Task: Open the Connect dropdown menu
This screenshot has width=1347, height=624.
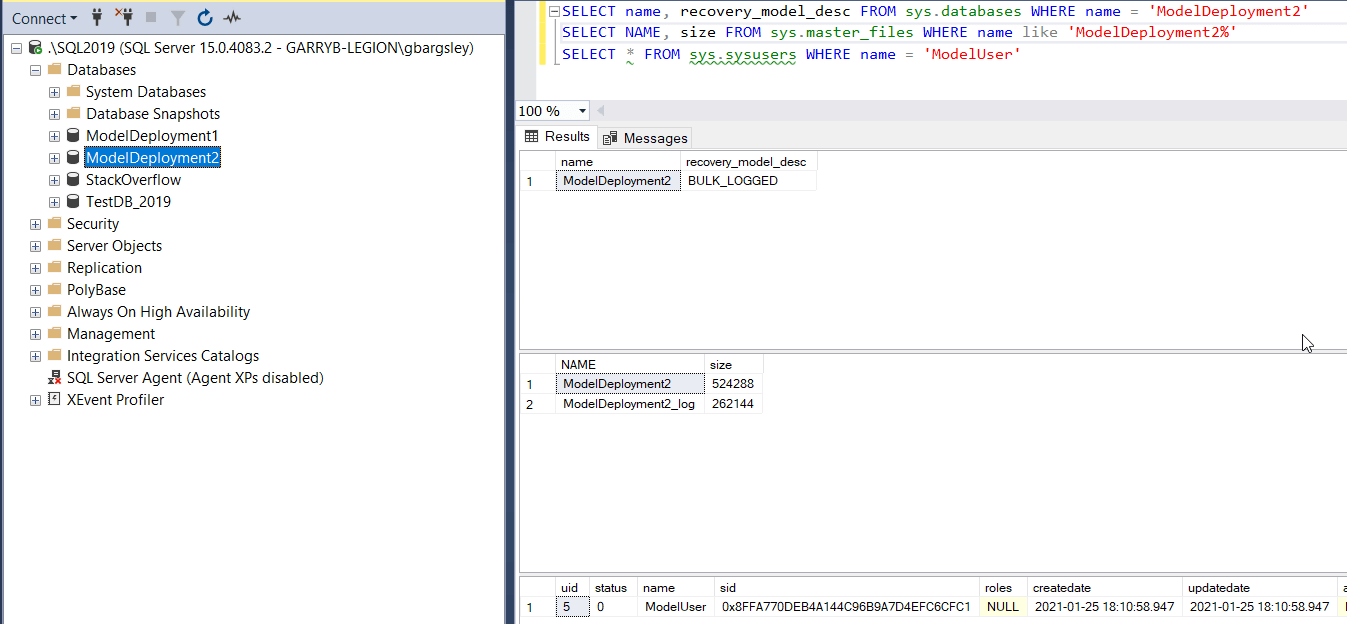Action: [44, 18]
